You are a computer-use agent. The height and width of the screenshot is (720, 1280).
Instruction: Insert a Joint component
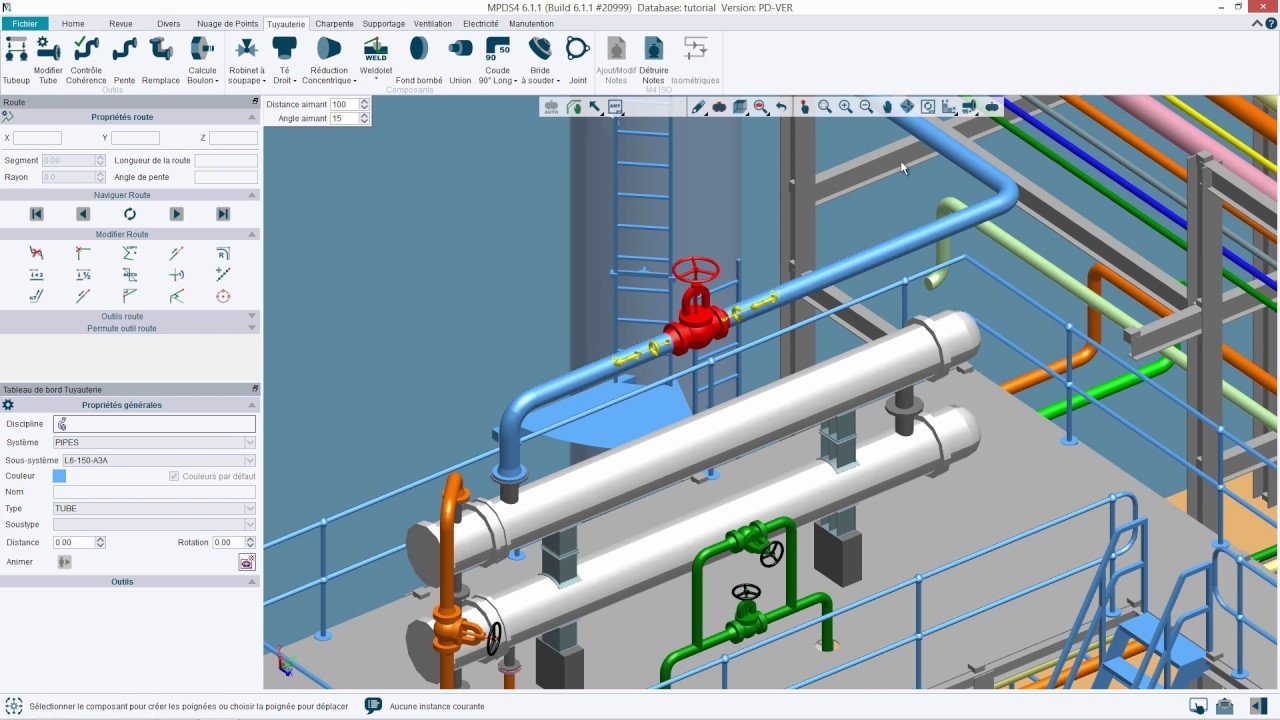tap(578, 61)
